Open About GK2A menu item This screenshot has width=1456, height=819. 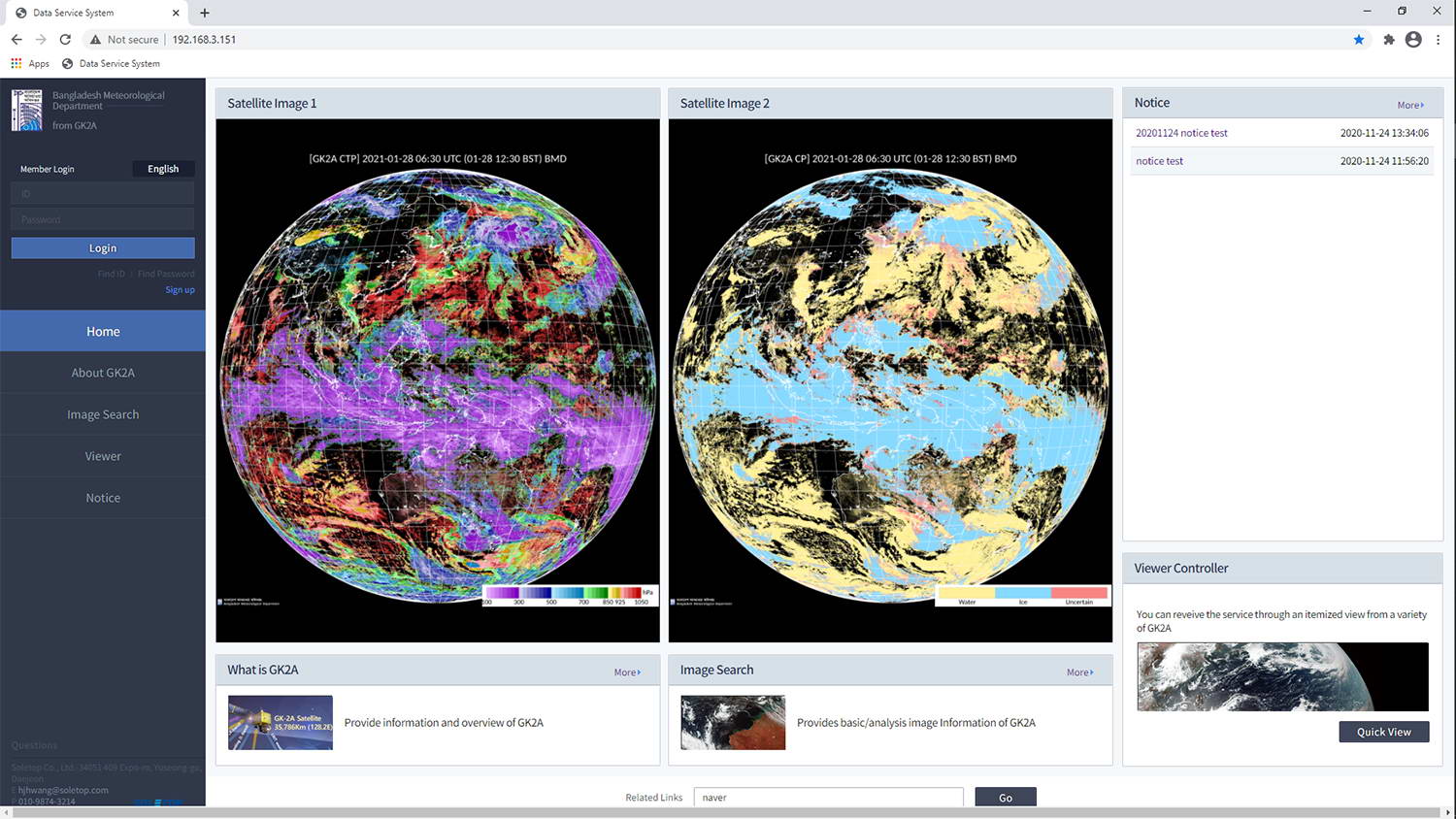coord(103,373)
